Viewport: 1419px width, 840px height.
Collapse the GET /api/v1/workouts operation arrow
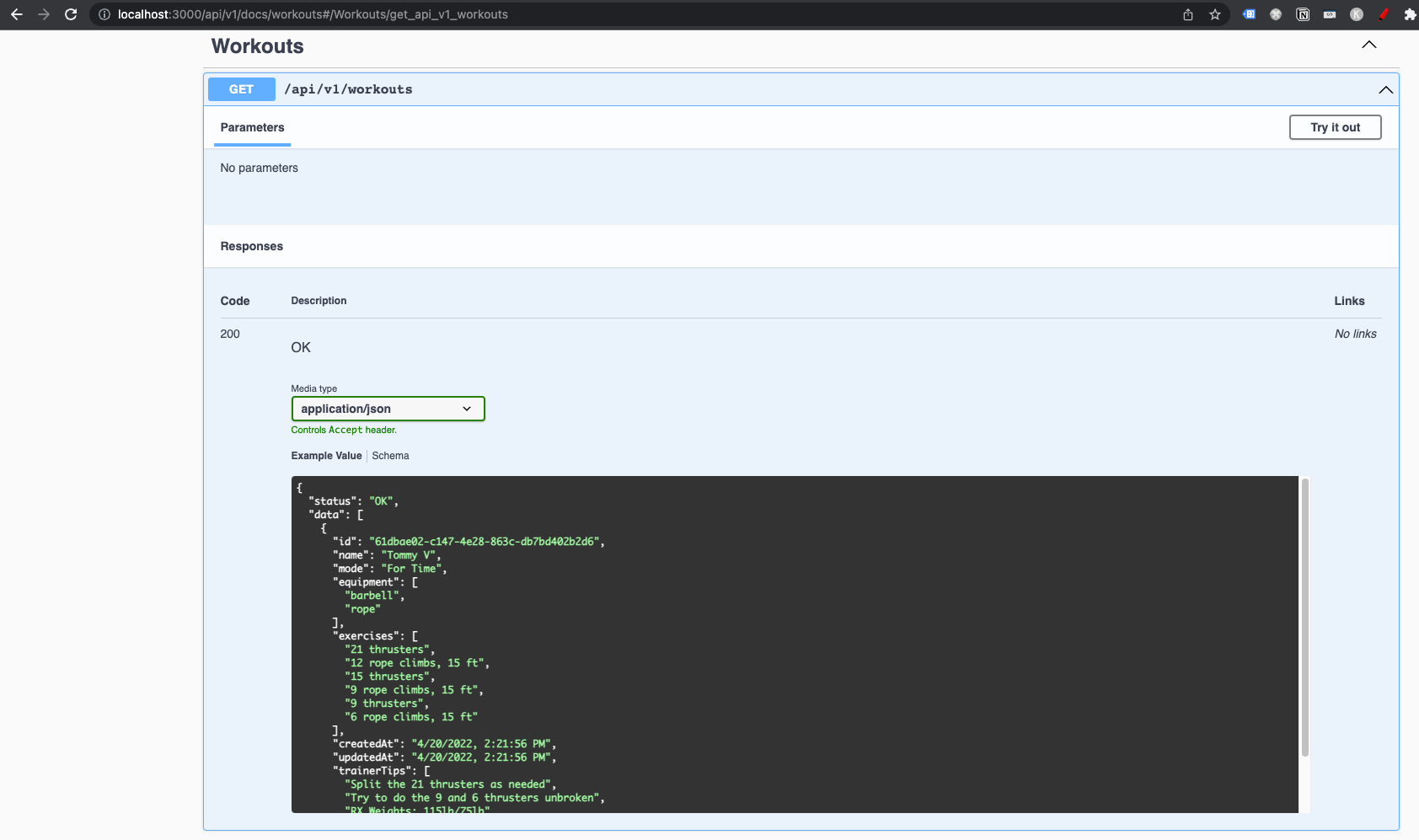[x=1385, y=89]
